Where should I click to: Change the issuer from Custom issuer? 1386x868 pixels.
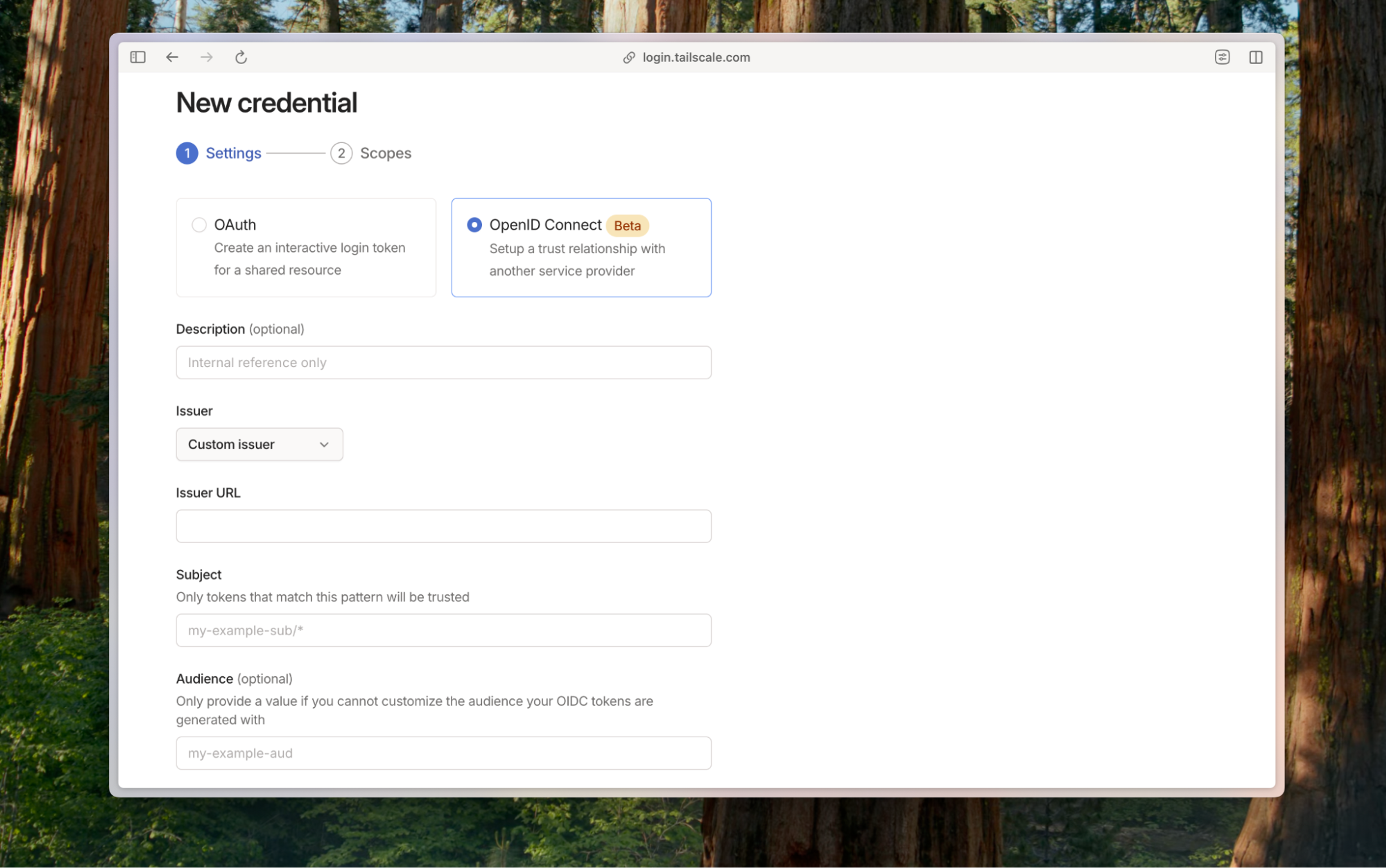tap(259, 444)
